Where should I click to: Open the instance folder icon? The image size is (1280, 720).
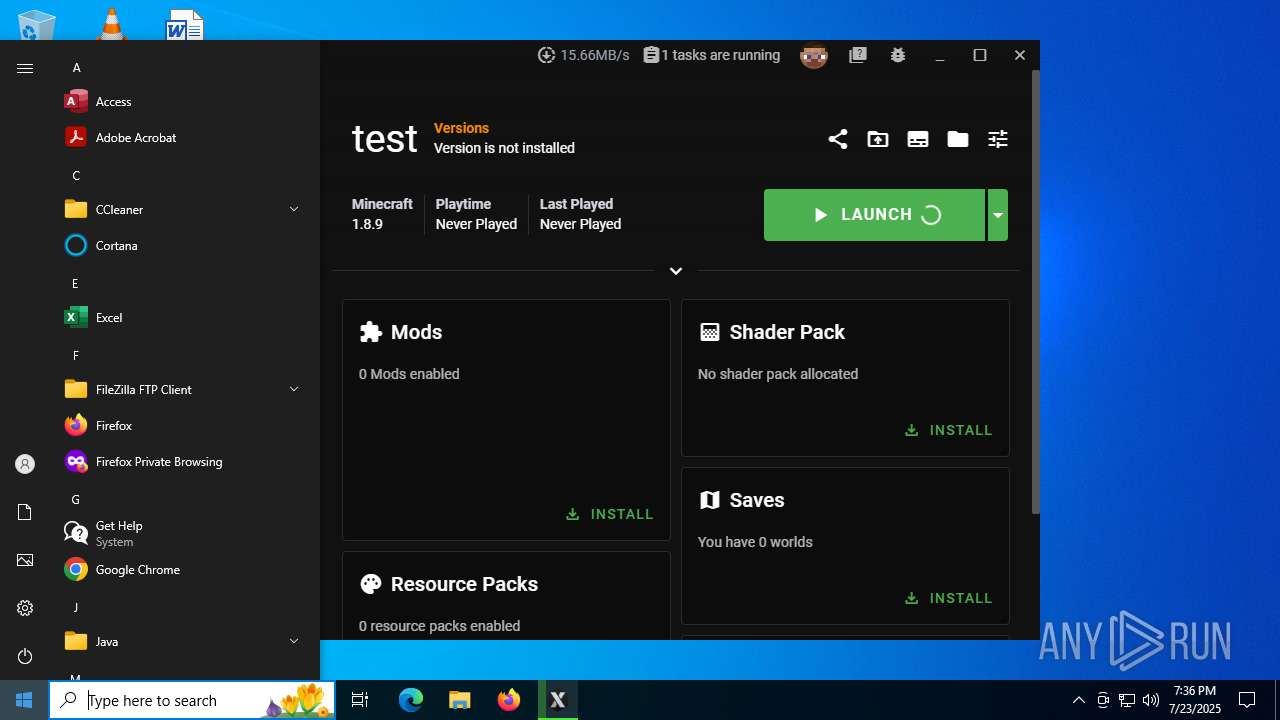click(958, 139)
